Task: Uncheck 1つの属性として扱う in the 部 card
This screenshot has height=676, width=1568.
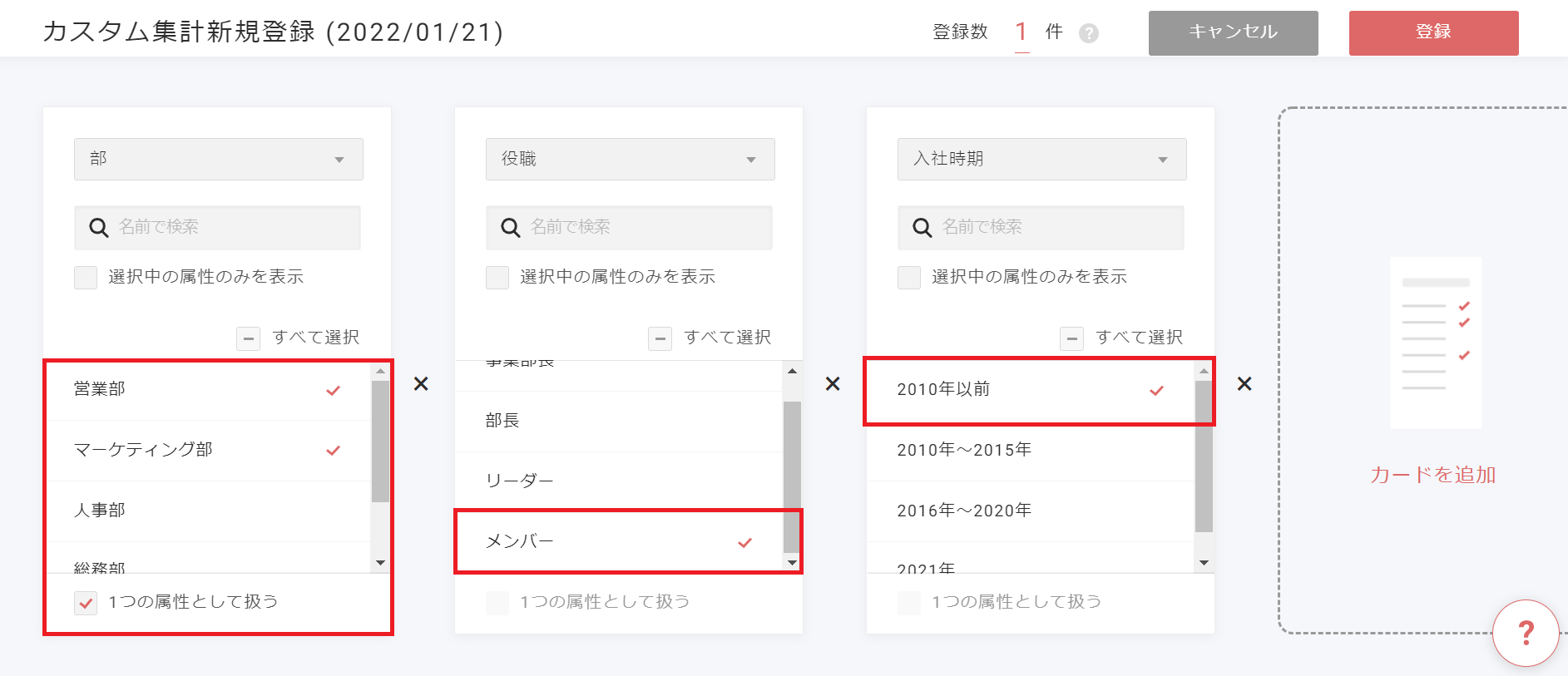Action: point(86,603)
